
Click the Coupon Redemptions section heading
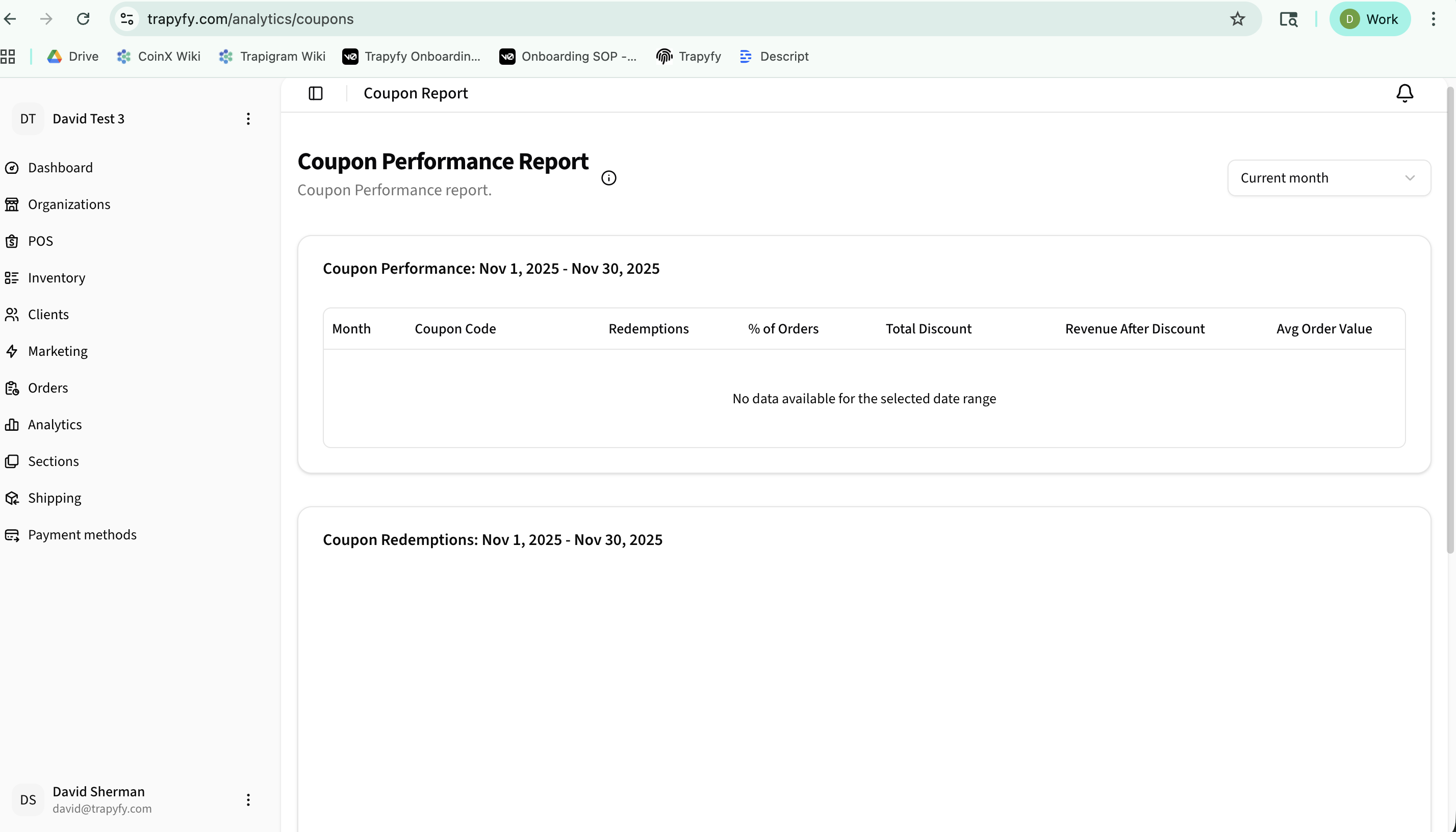pyautogui.click(x=492, y=539)
